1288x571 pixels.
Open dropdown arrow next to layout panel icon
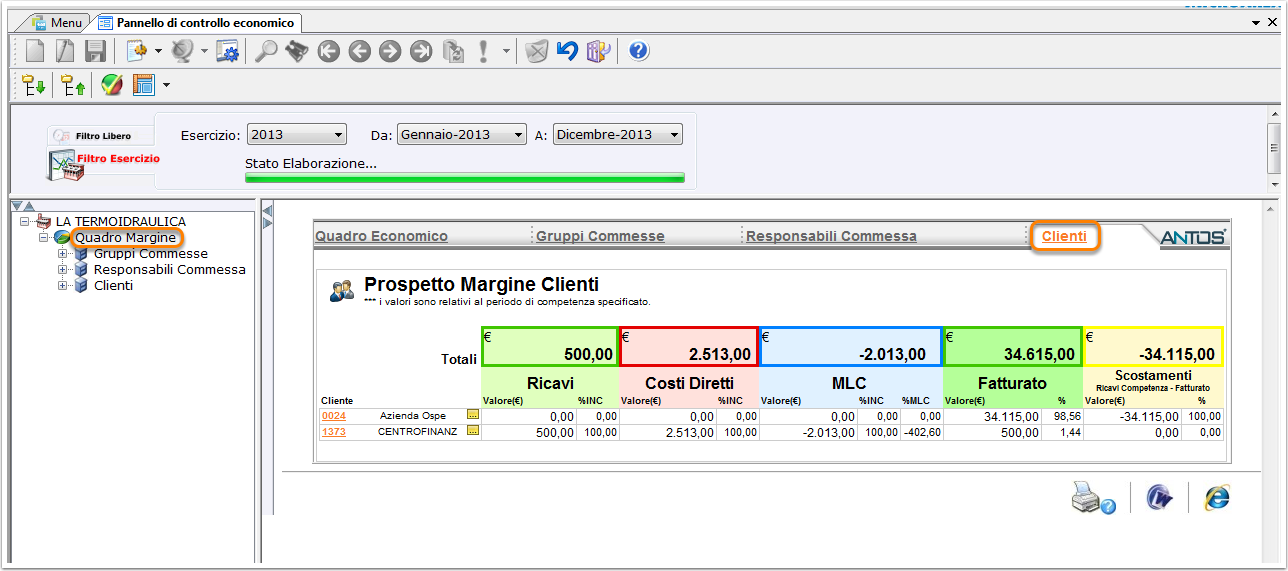166,86
